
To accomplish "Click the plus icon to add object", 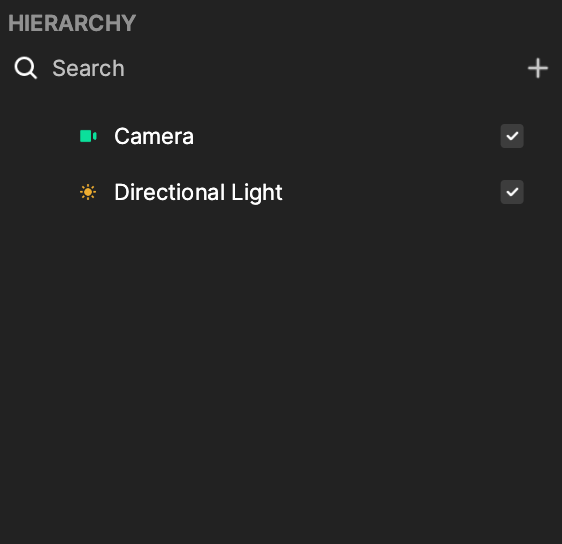I will coord(538,68).
